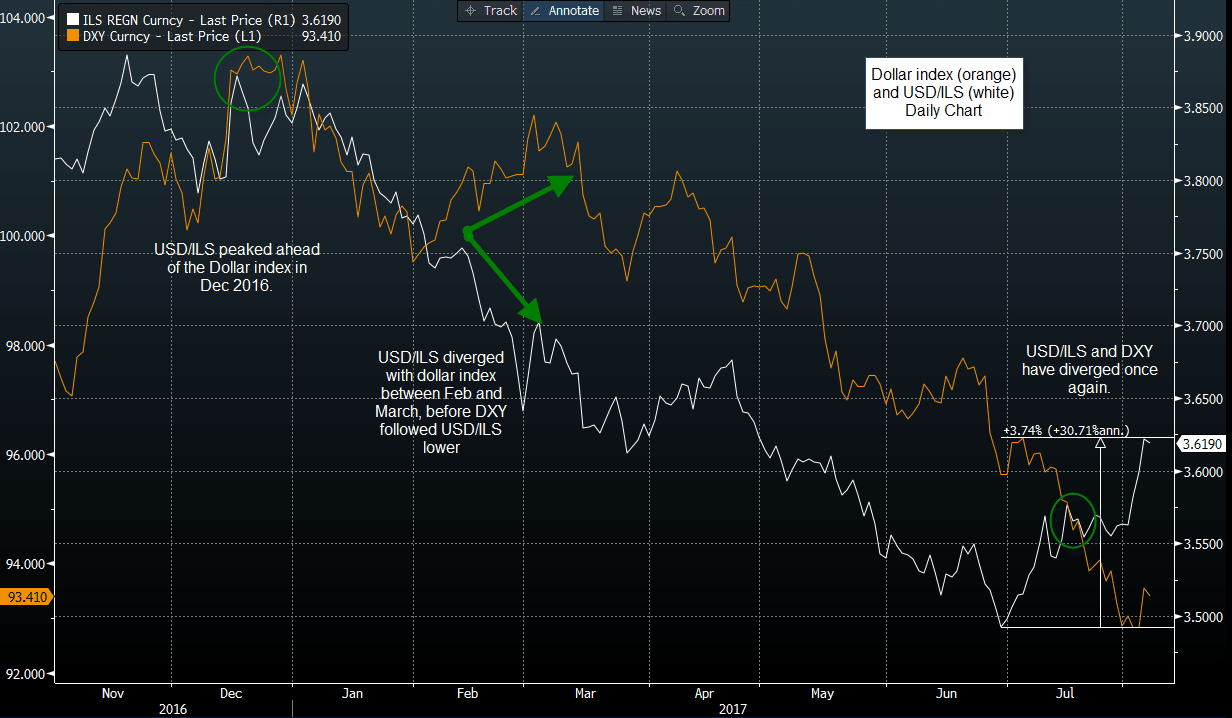The width and height of the screenshot is (1232, 718).
Task: Select the Annotate pencil tool
Action: pyautogui.click(x=564, y=10)
